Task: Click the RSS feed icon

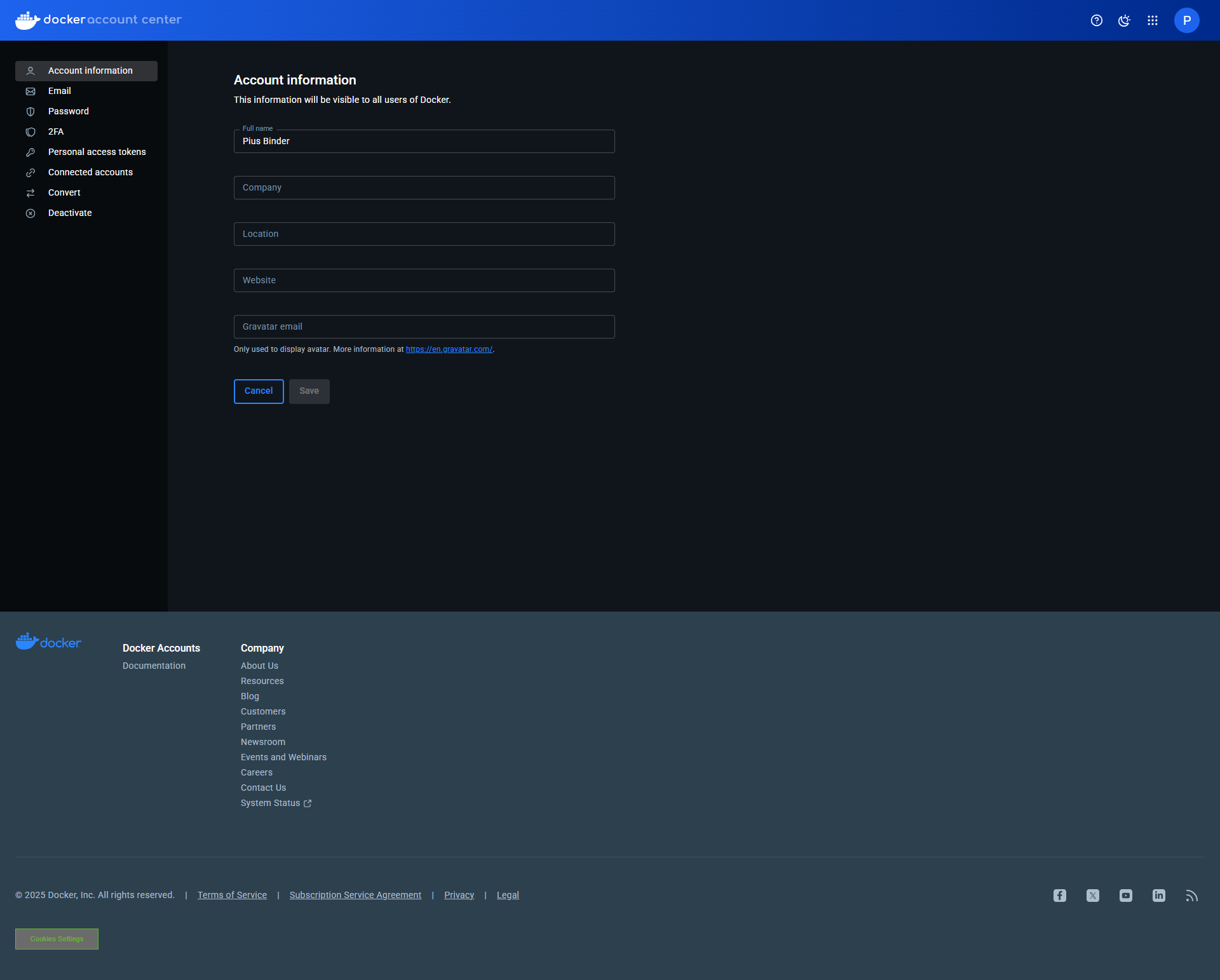Action: 1192,896
